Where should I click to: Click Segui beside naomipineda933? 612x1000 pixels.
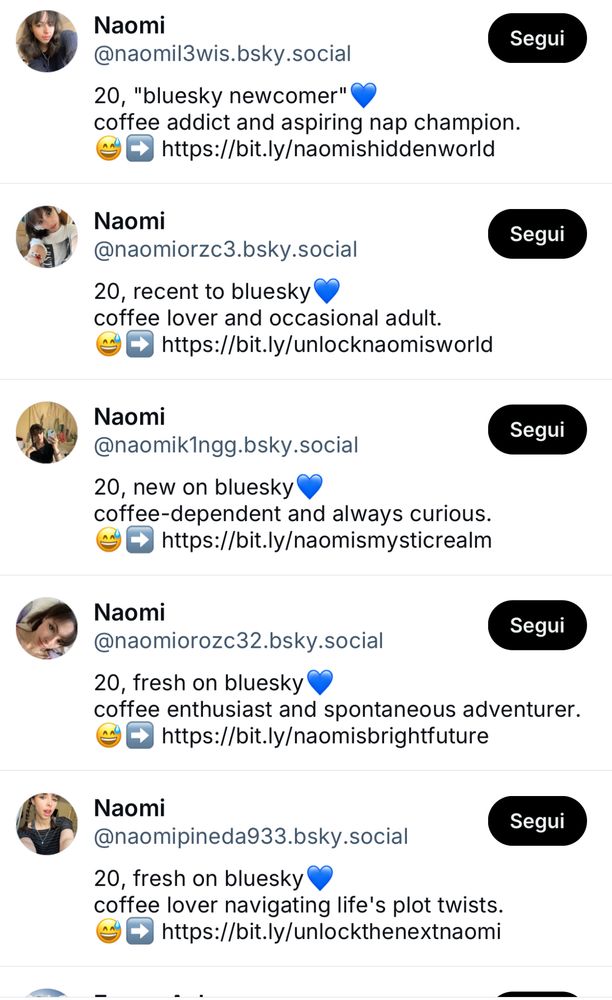pyautogui.click(x=537, y=821)
